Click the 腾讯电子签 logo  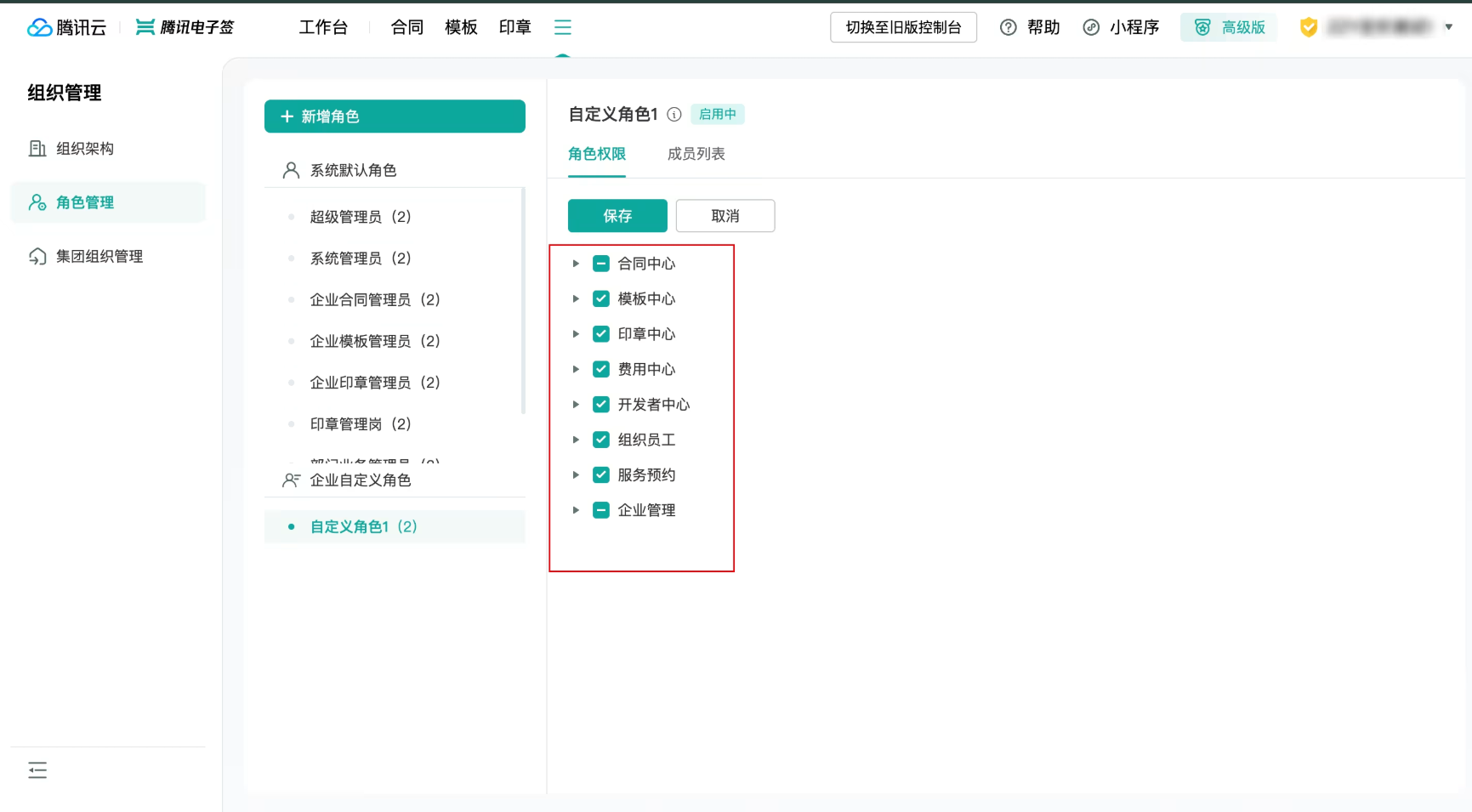click(185, 27)
